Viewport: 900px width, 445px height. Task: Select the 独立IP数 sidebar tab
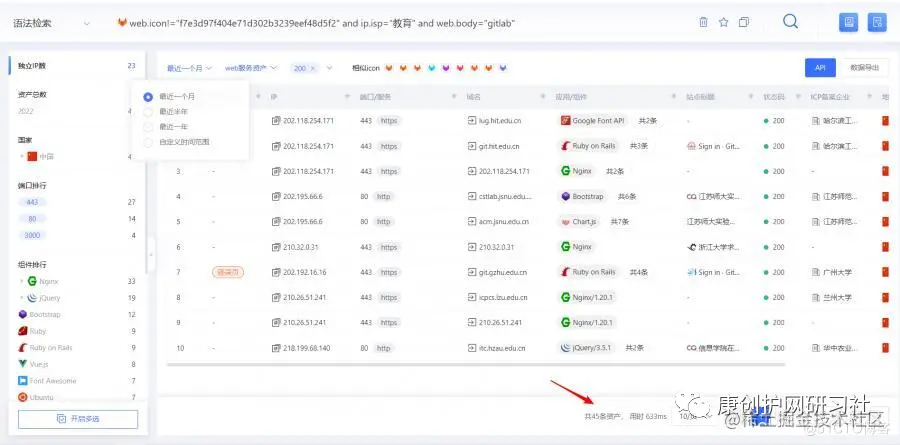pyautogui.click(x=77, y=66)
